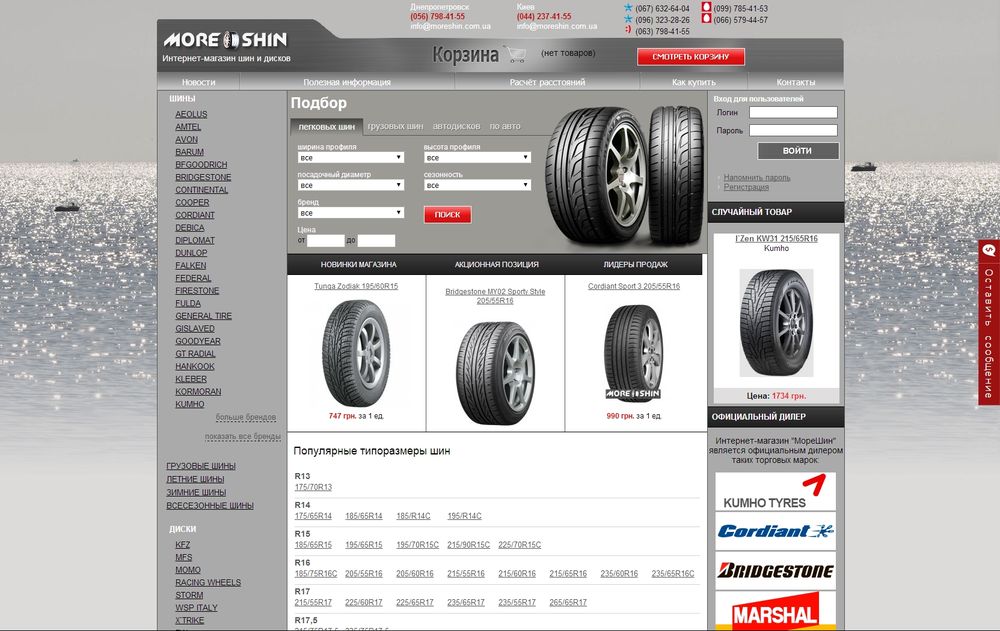This screenshot has width=1000, height=631.
Task: Open the BRIDGESTONE brand link
Action: (x=203, y=177)
